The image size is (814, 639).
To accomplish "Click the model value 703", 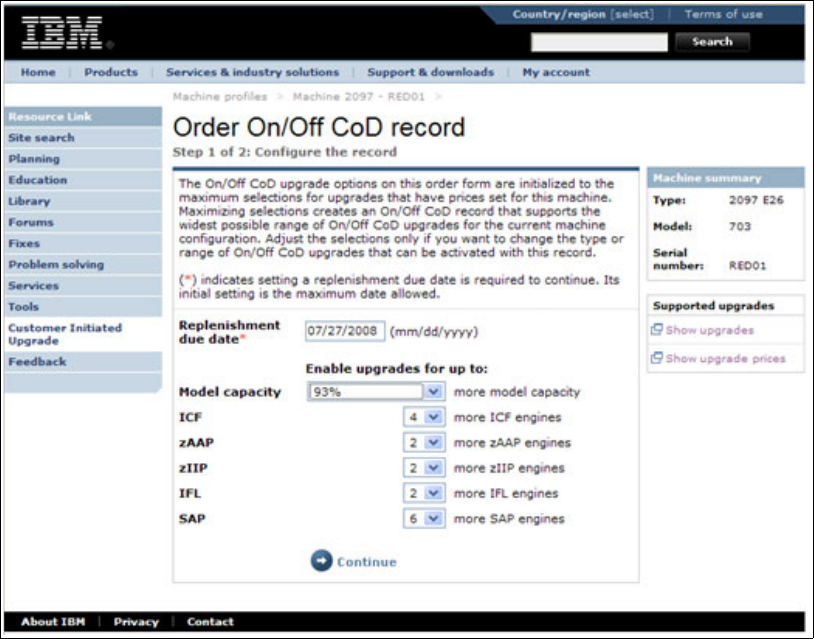I will pyautogui.click(x=740, y=226).
